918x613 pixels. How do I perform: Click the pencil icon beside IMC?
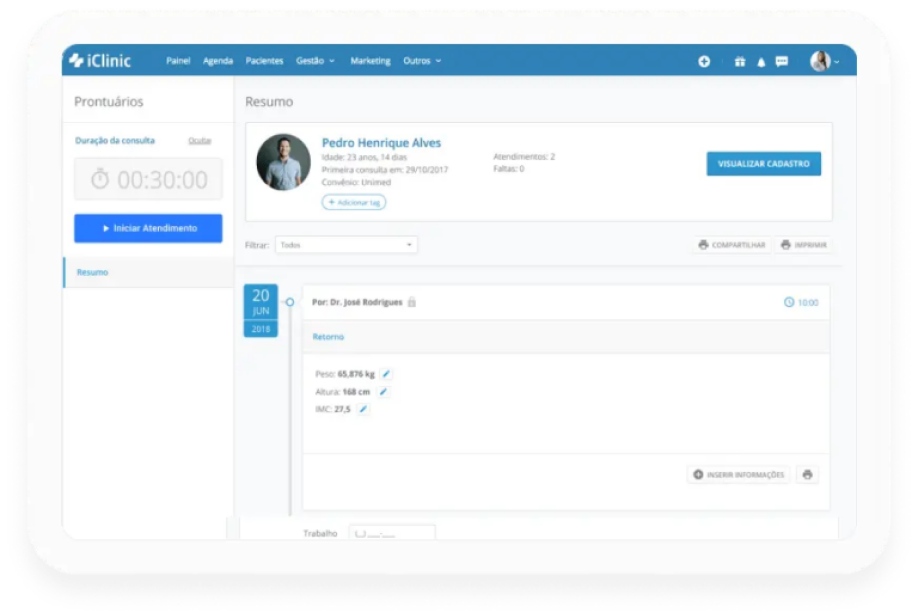click(x=363, y=409)
